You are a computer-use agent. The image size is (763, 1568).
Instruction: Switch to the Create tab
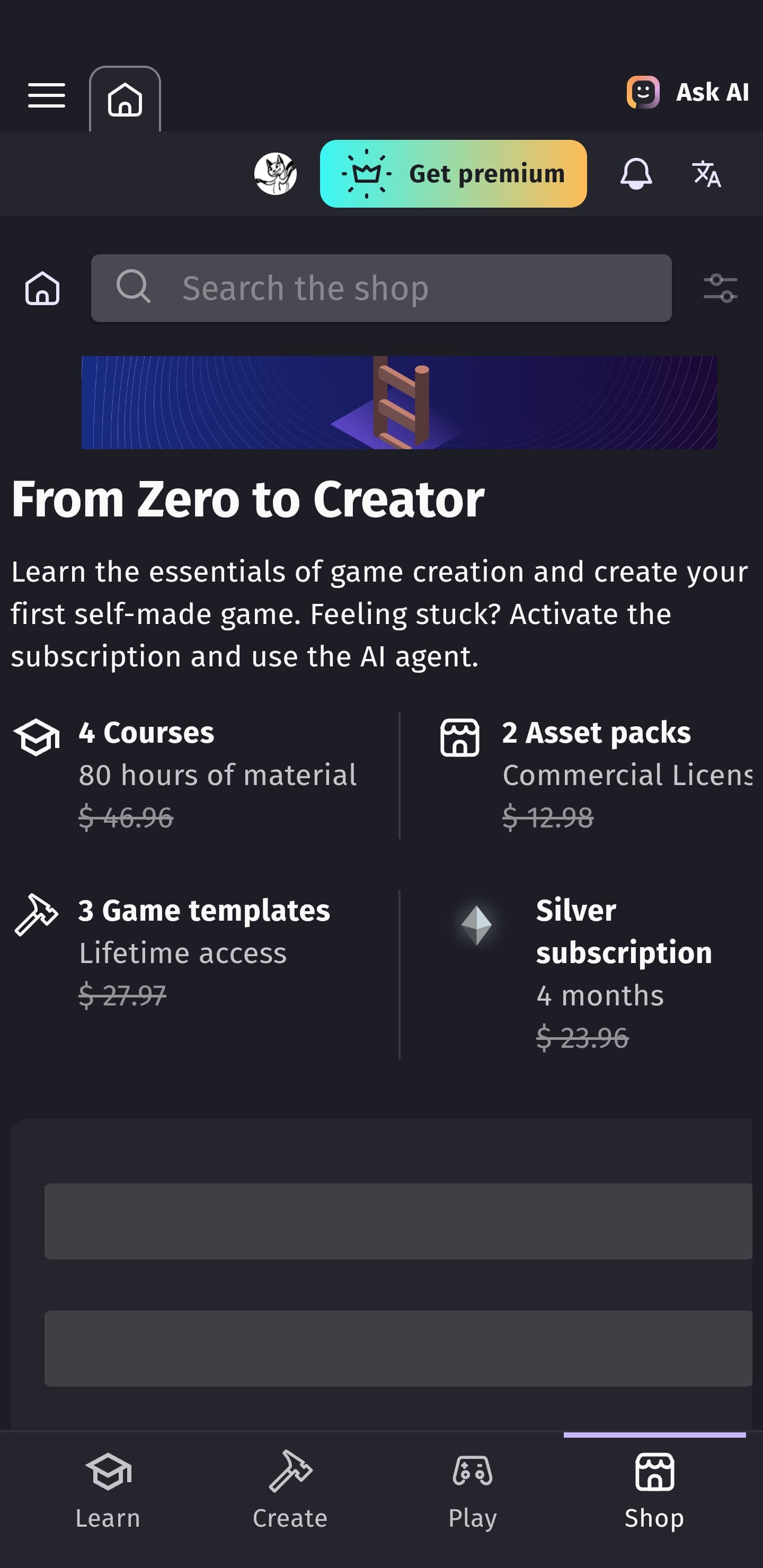click(290, 1491)
